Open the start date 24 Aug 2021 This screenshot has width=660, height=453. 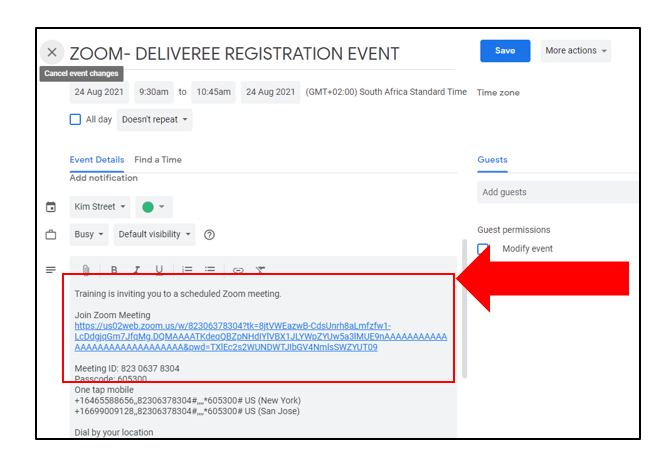pos(99,92)
